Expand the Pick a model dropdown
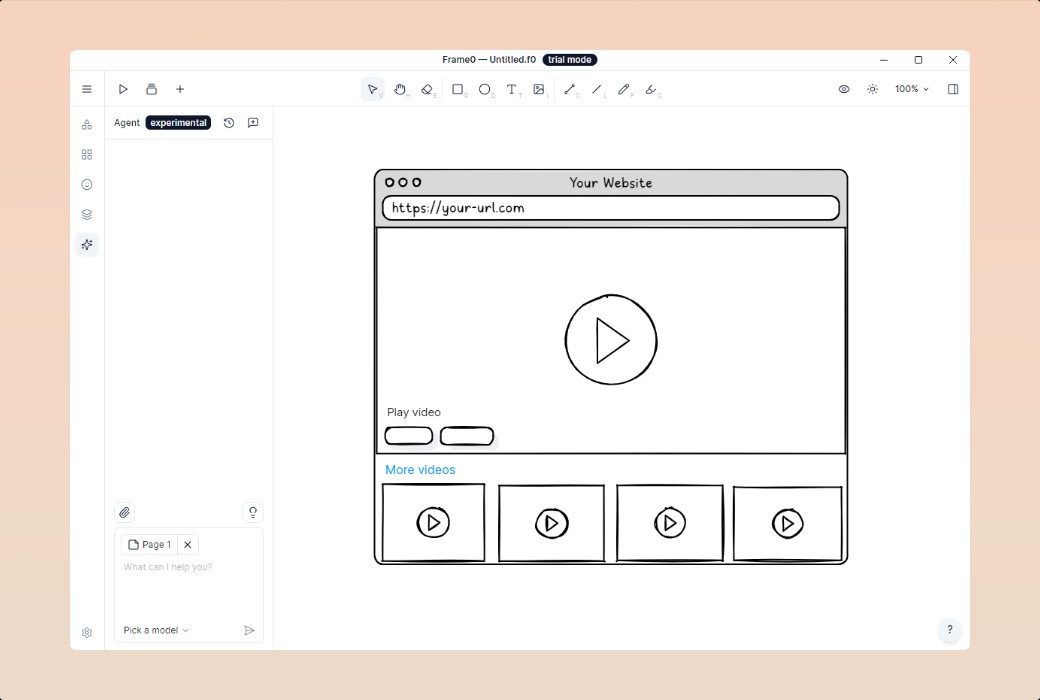The width and height of the screenshot is (1040, 700). click(x=156, y=630)
